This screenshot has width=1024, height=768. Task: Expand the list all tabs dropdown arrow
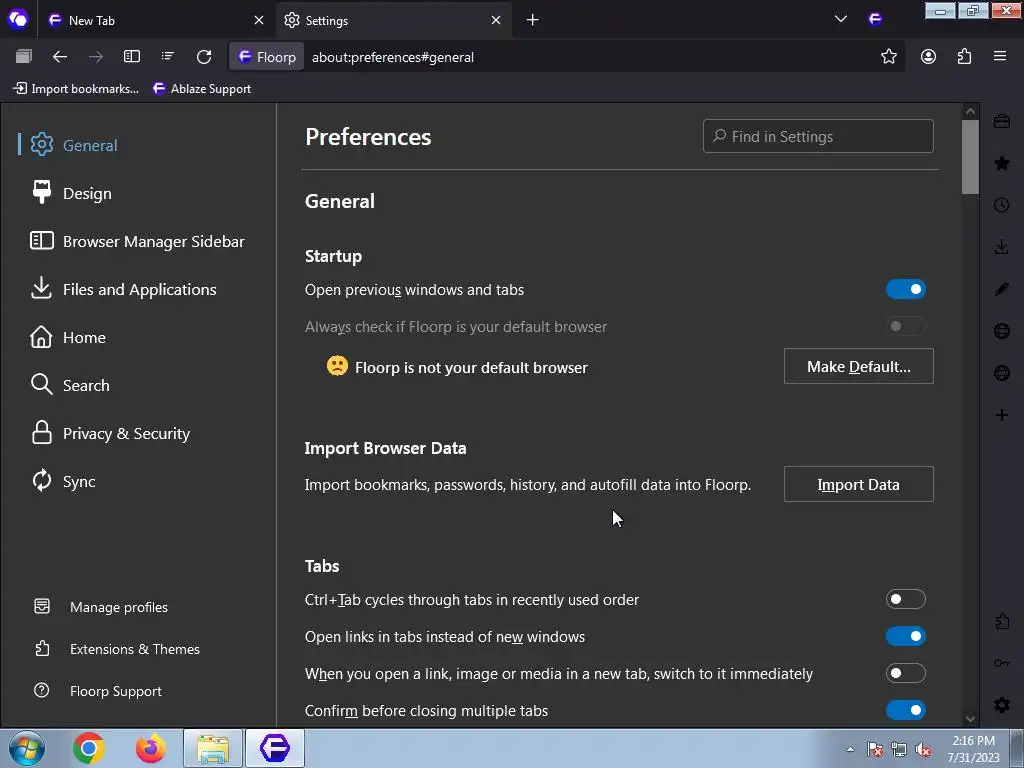tap(840, 19)
